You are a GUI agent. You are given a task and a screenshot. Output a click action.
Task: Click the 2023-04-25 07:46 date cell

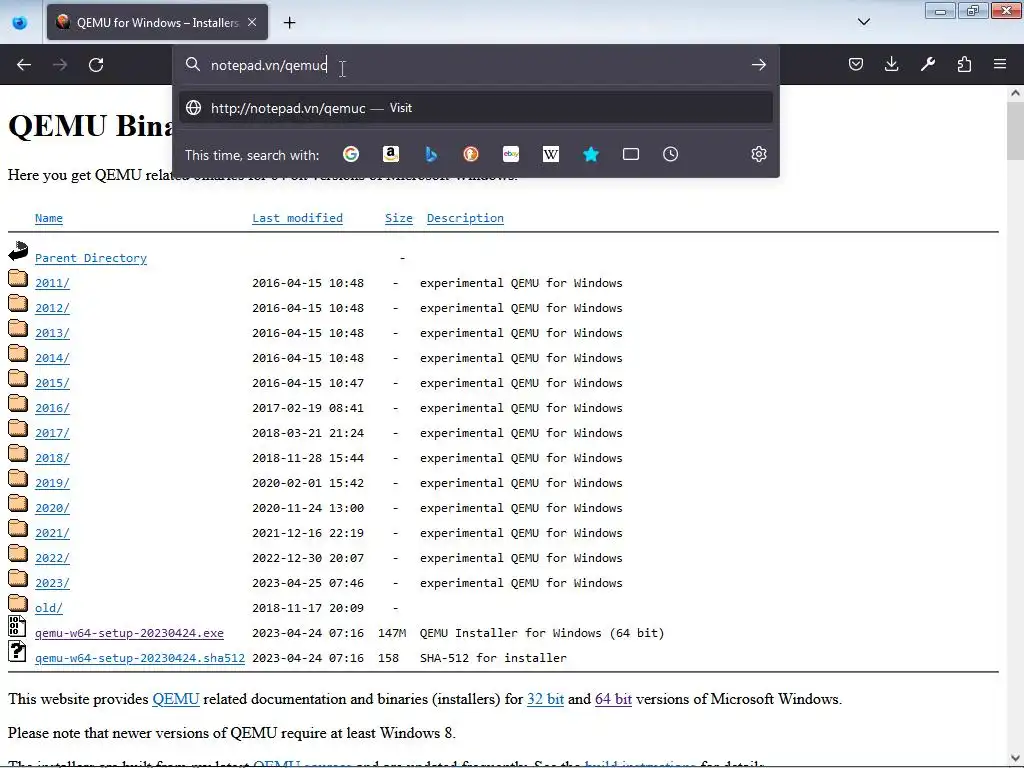coord(308,583)
